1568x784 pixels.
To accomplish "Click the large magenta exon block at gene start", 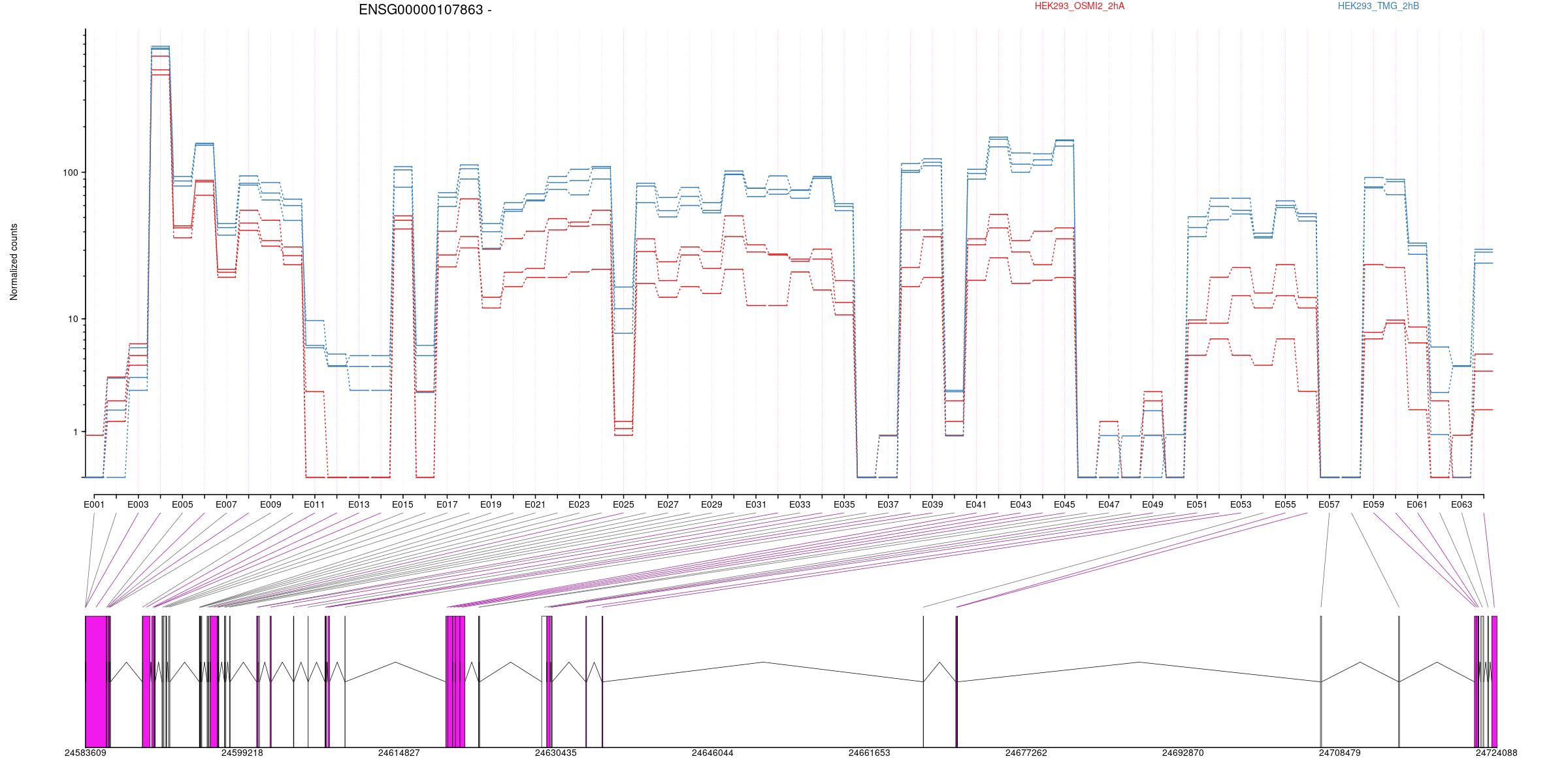I will click(96, 681).
